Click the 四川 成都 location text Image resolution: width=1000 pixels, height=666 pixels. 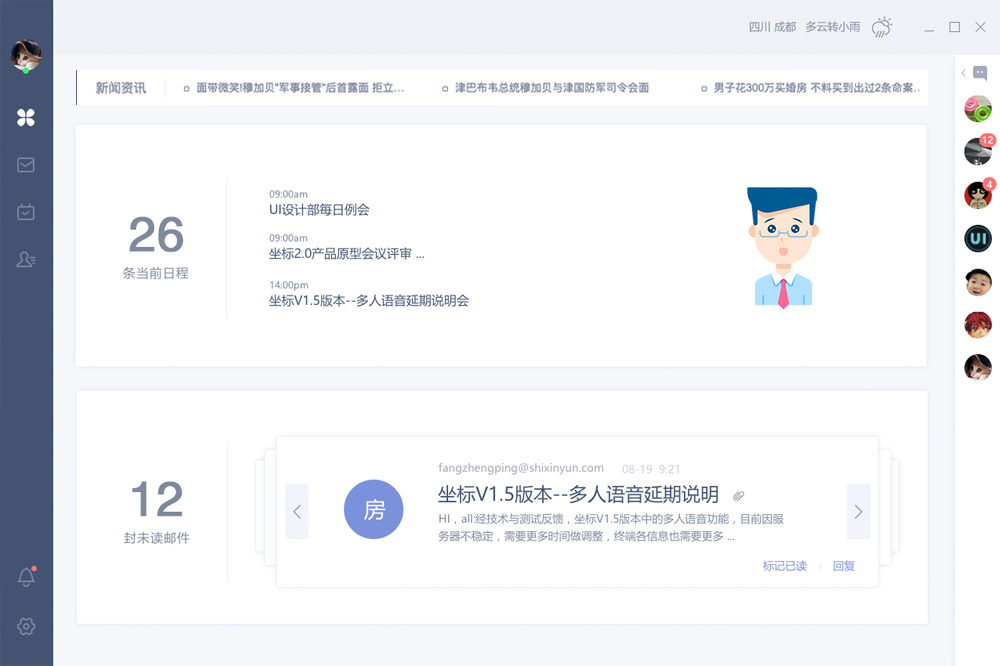772,27
